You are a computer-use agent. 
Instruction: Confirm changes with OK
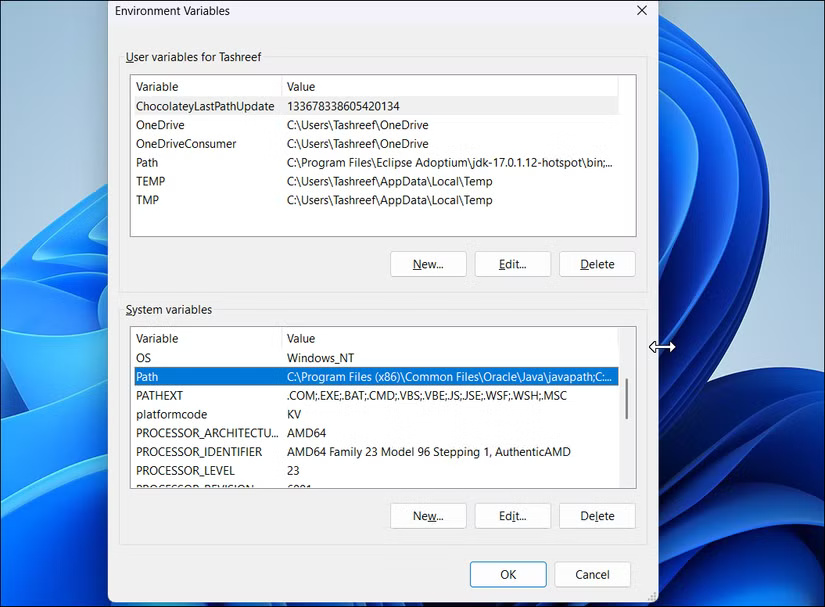pos(507,574)
